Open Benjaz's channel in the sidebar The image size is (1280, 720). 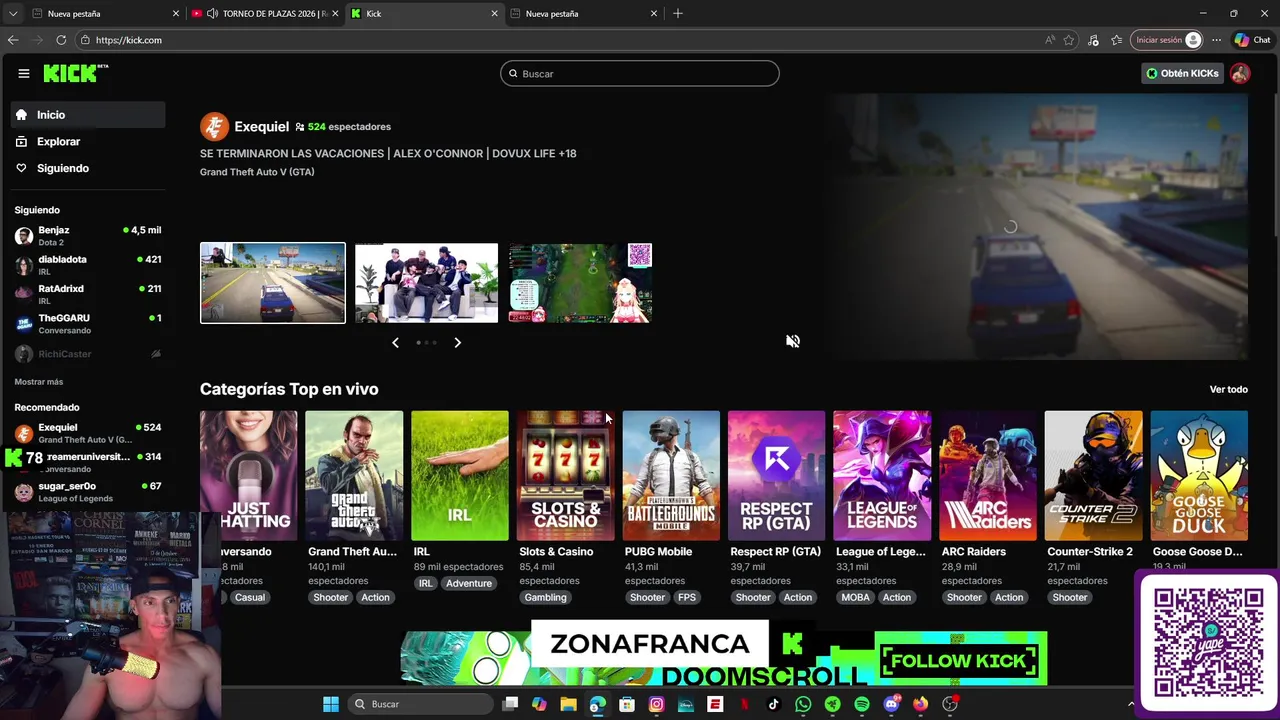pyautogui.click(x=88, y=235)
